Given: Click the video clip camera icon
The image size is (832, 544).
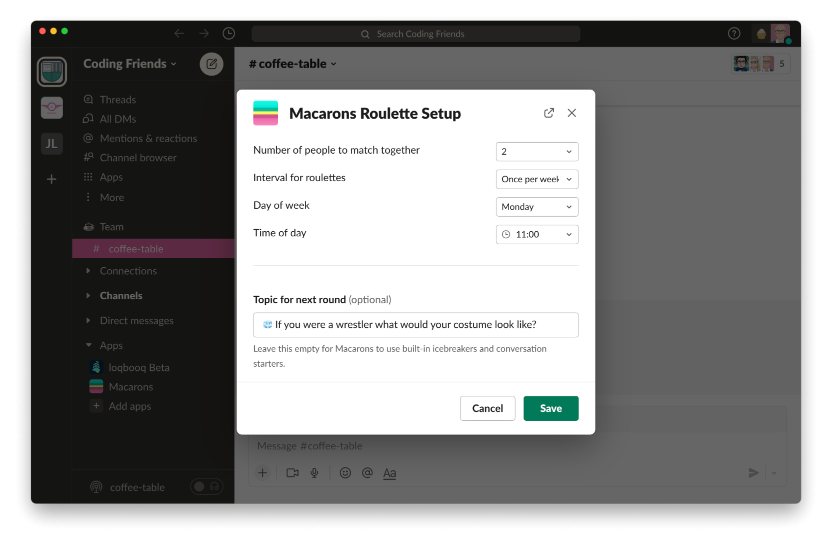Looking at the screenshot, I should point(292,472).
